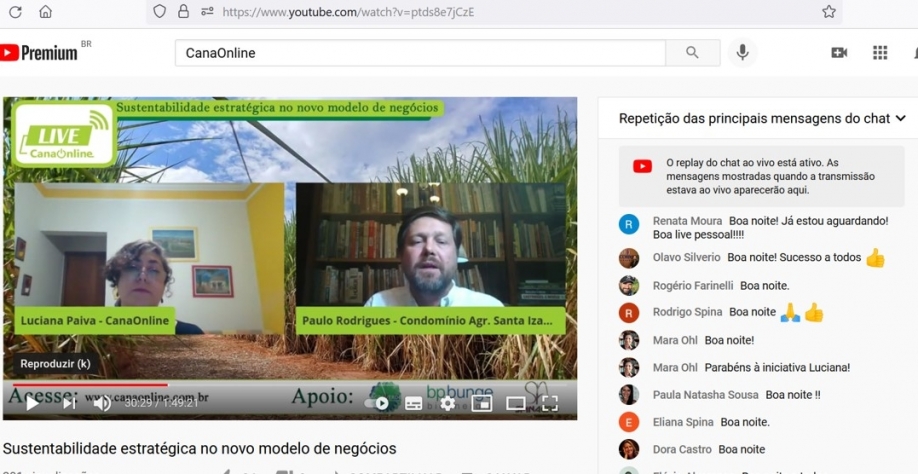Switch to miniplayer mode
Viewport: 918px width, 474px height.
(481, 404)
